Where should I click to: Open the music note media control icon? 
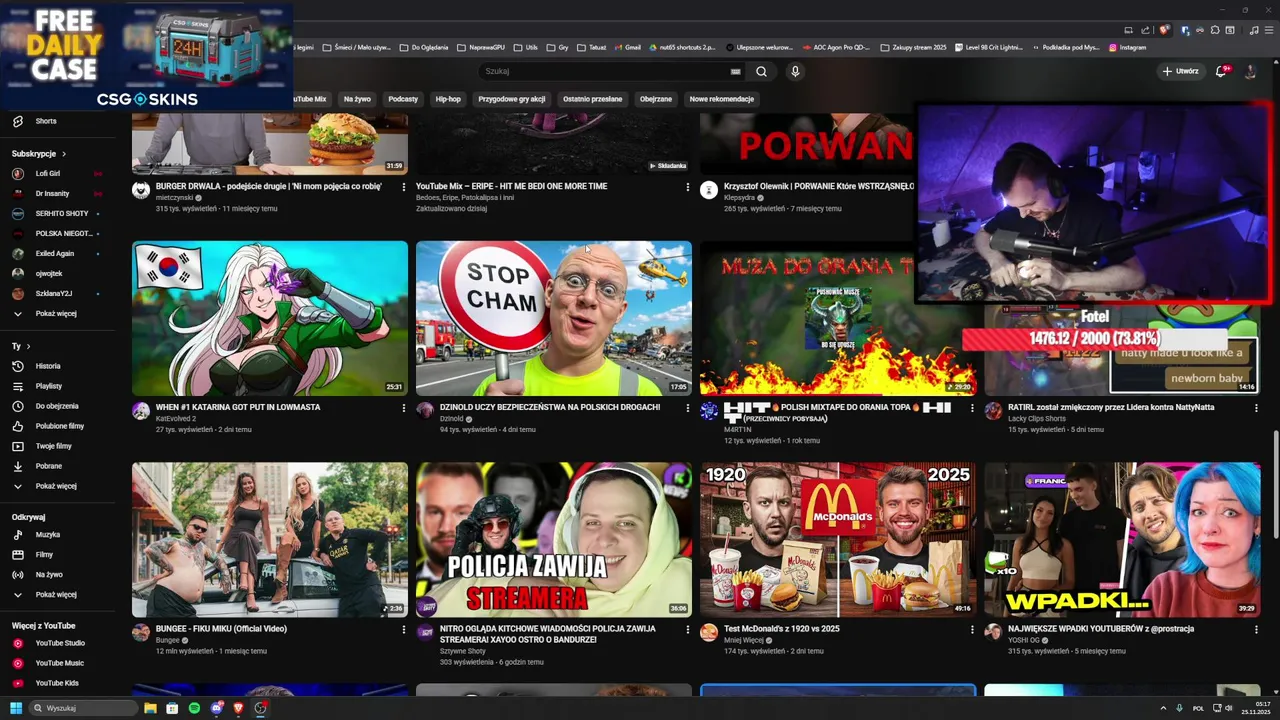click(x=1254, y=30)
